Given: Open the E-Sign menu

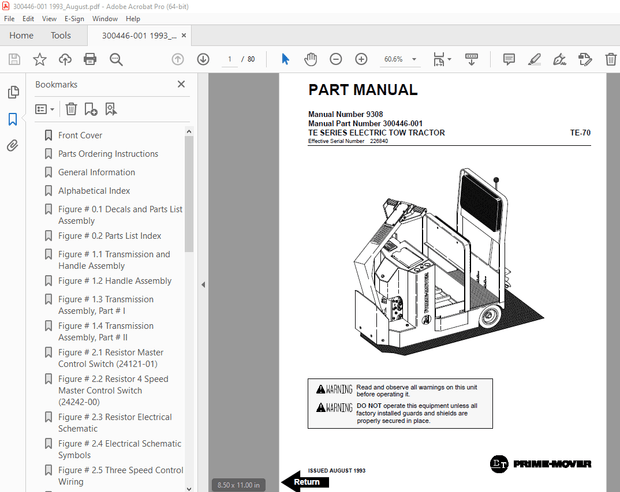Looking at the screenshot, I should (74, 18).
